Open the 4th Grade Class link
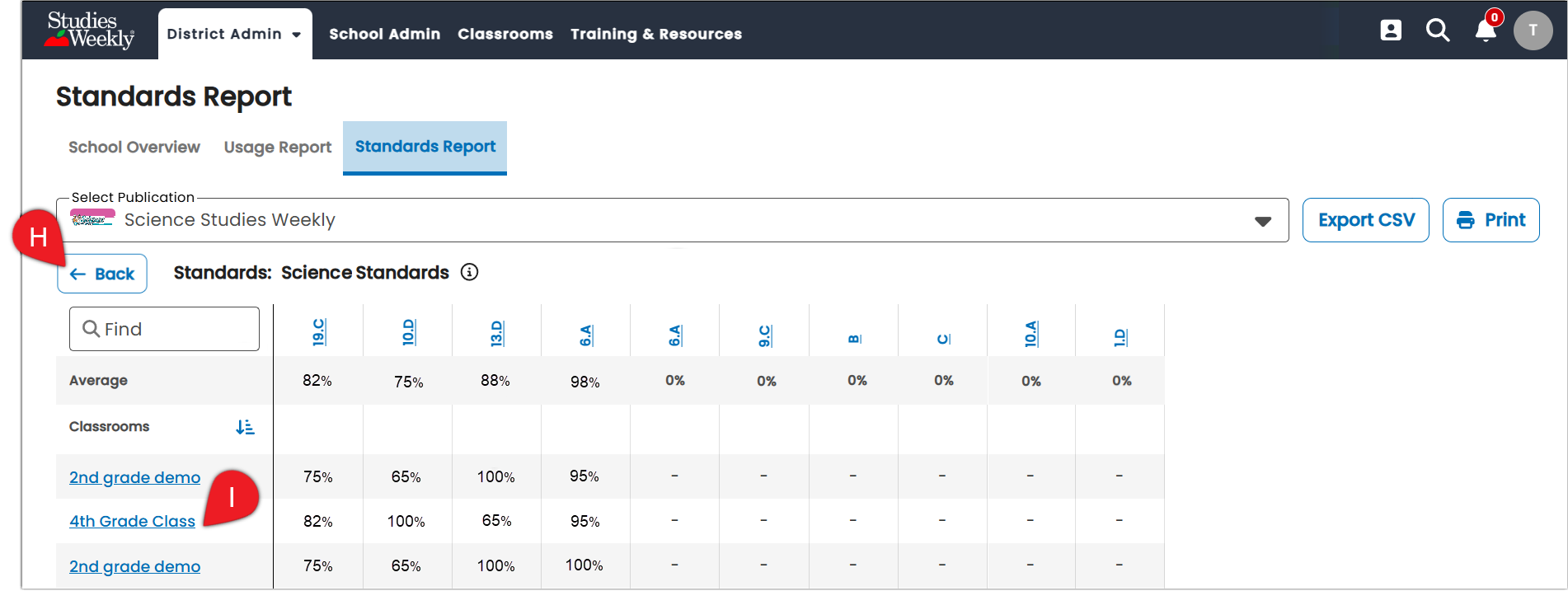 coord(132,521)
